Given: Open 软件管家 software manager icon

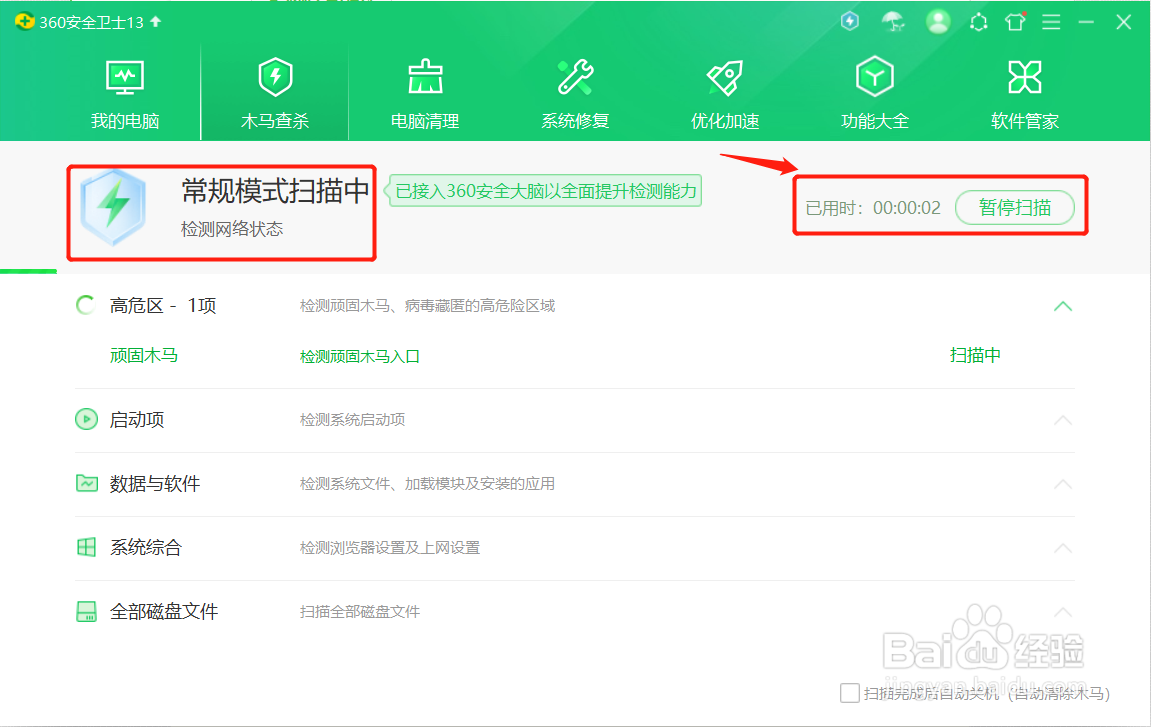Looking at the screenshot, I should pyautogui.click(x=1024, y=77).
